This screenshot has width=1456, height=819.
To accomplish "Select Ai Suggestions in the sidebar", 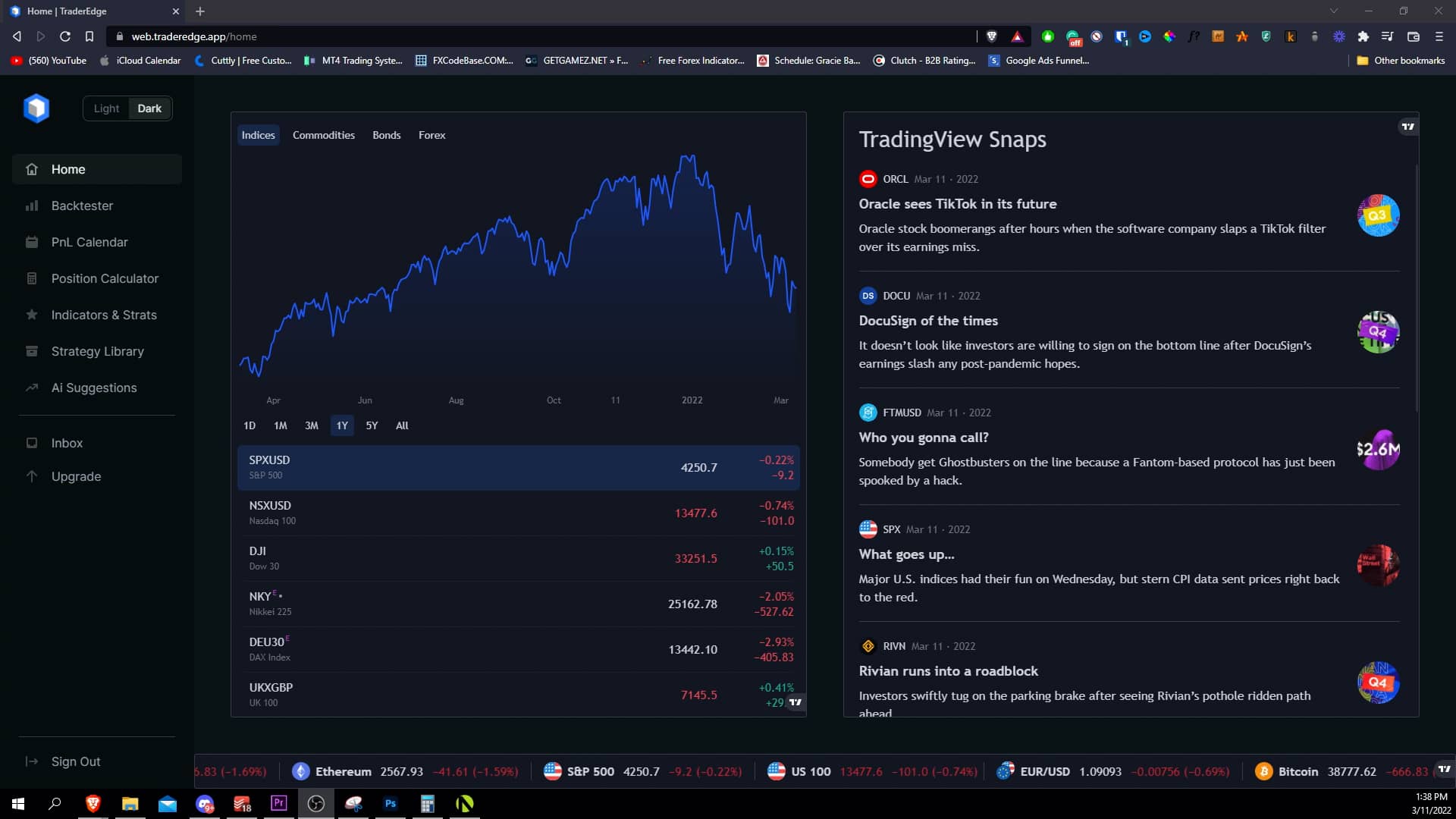I will click(94, 388).
